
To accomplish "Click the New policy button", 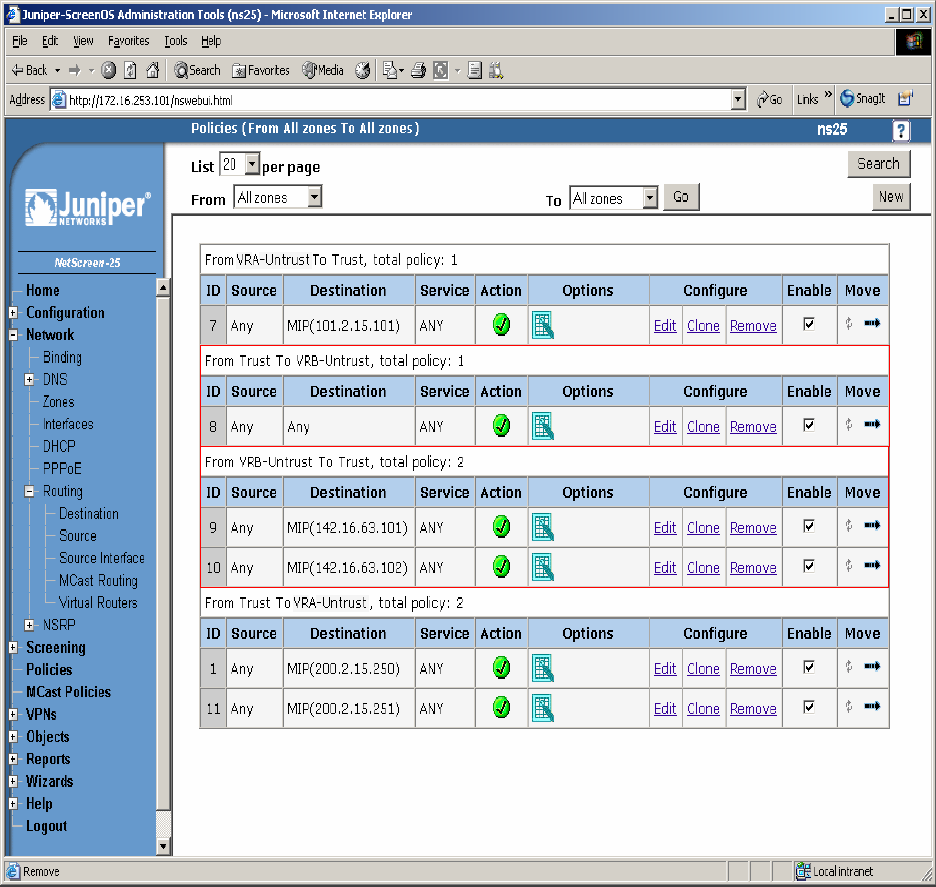I will pos(891,197).
